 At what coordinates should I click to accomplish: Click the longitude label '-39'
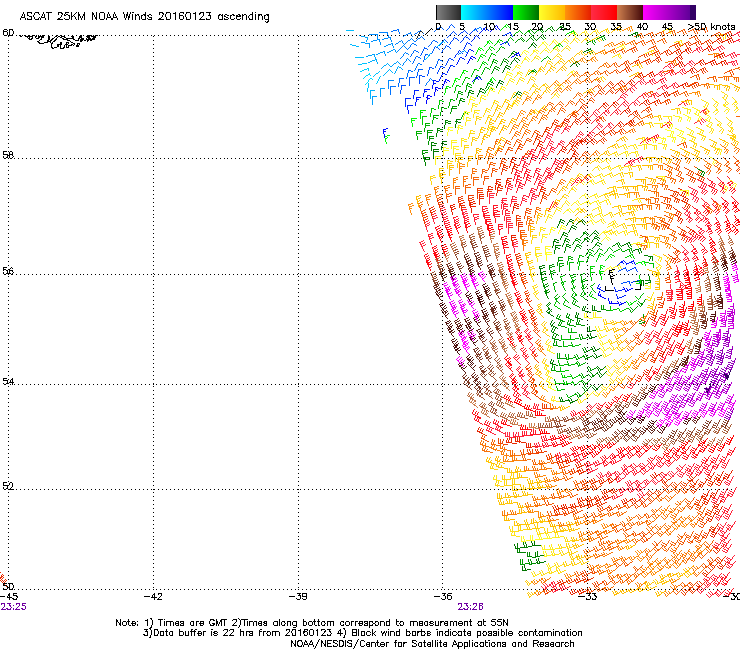pos(298,597)
